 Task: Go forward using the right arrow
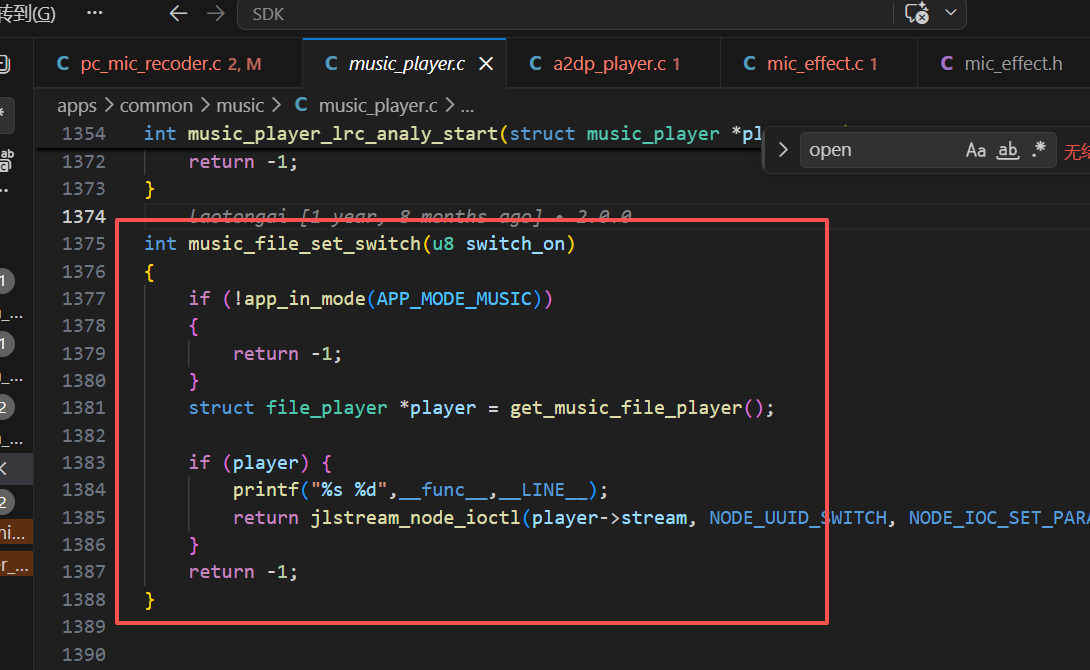pyautogui.click(x=215, y=13)
